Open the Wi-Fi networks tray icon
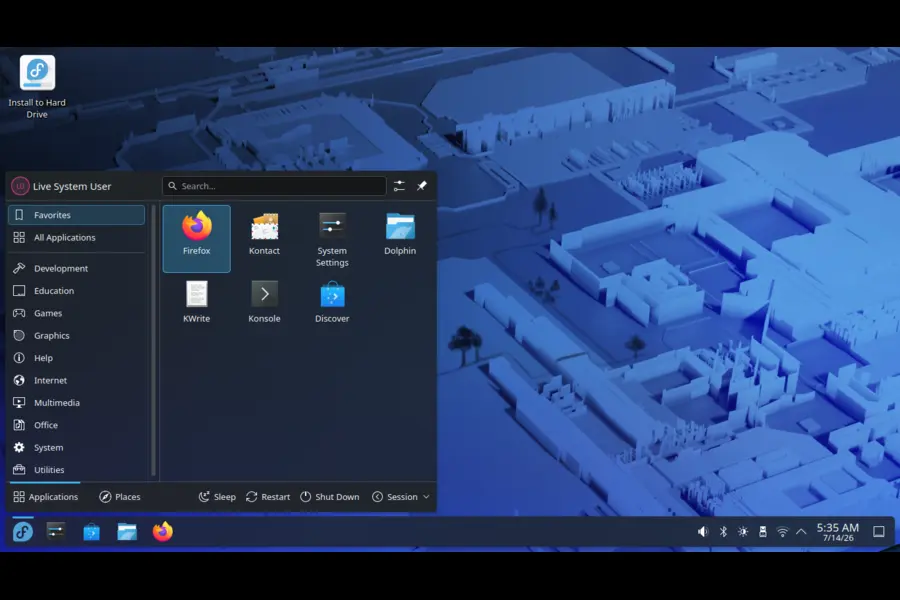This screenshot has height=600, width=900. [782, 532]
